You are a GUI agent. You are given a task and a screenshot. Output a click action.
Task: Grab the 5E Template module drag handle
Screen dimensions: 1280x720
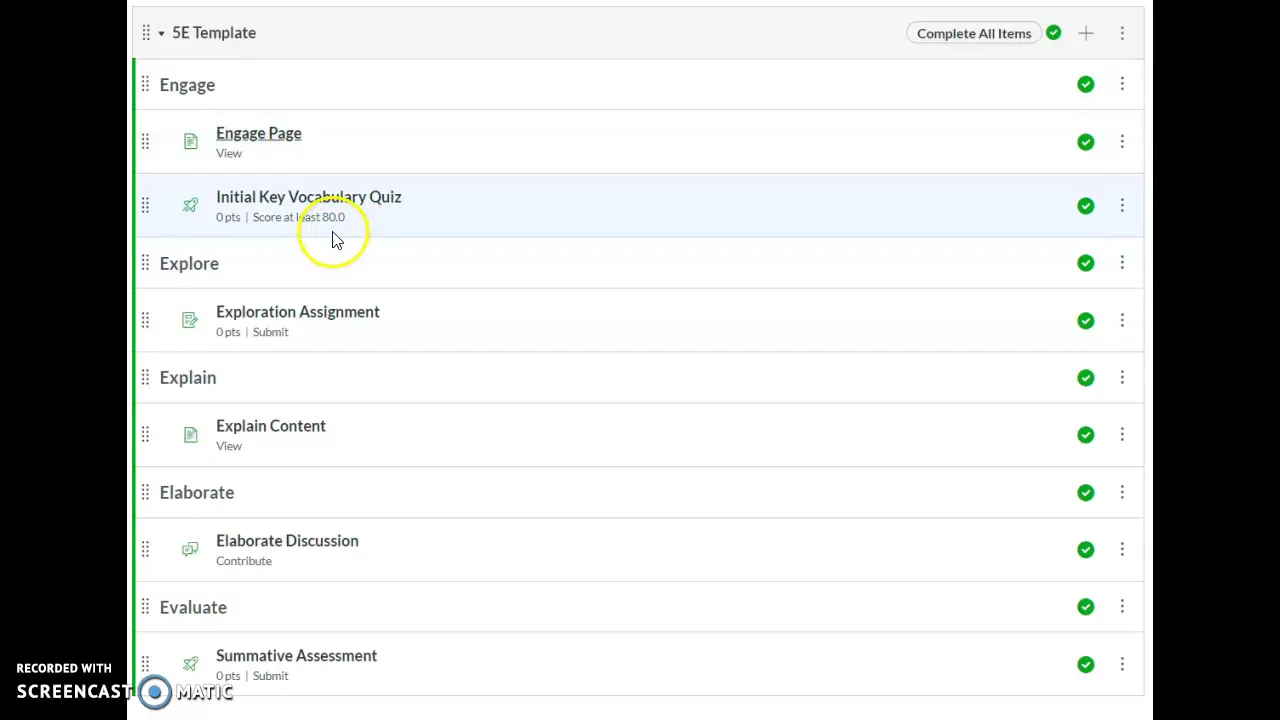pos(146,33)
